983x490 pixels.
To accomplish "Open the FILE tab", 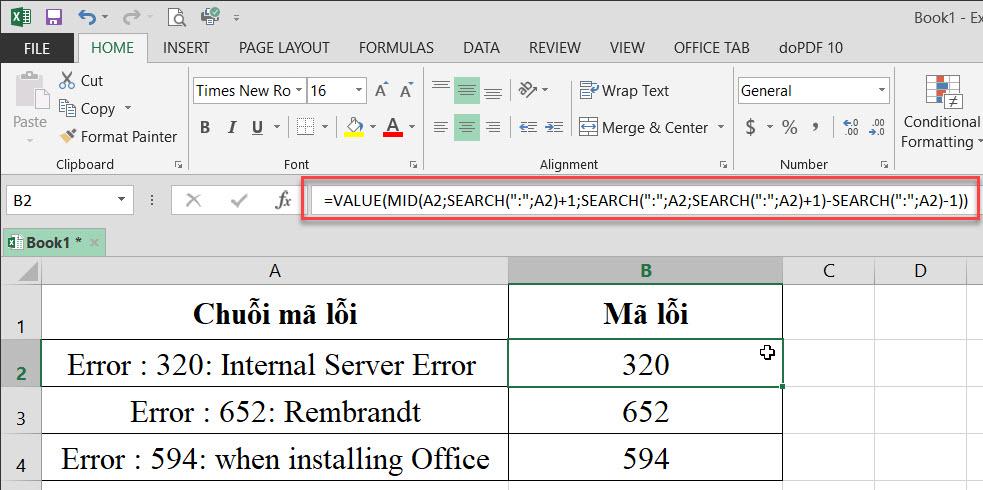I will [x=36, y=48].
